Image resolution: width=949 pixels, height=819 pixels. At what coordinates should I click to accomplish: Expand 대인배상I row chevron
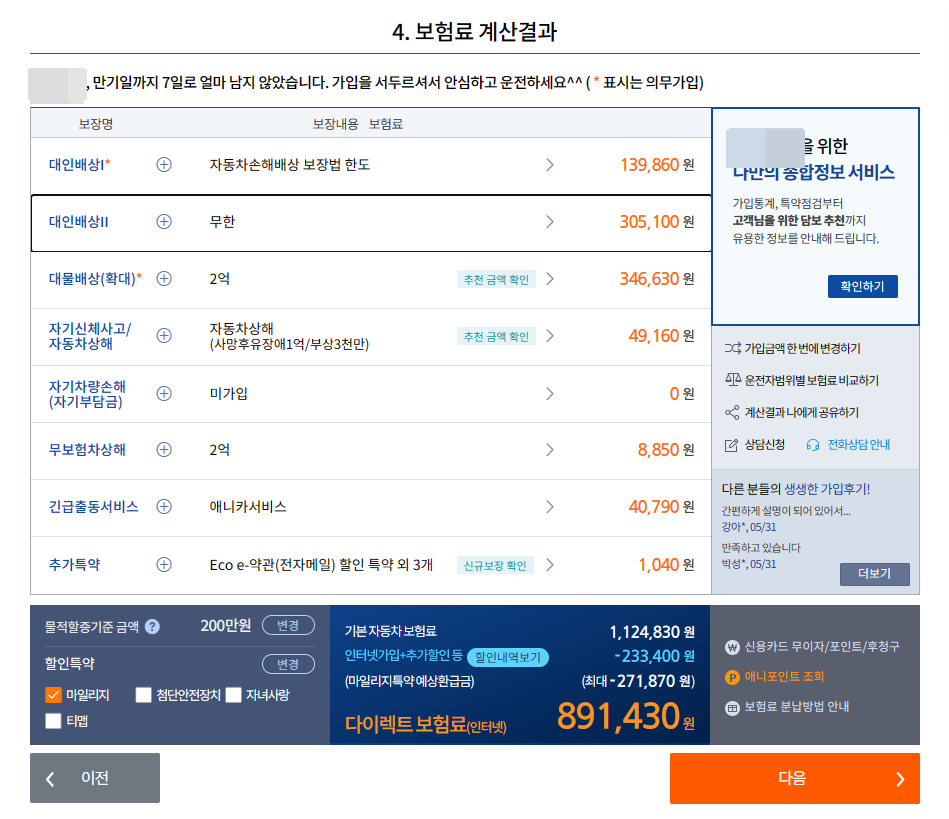[550, 165]
